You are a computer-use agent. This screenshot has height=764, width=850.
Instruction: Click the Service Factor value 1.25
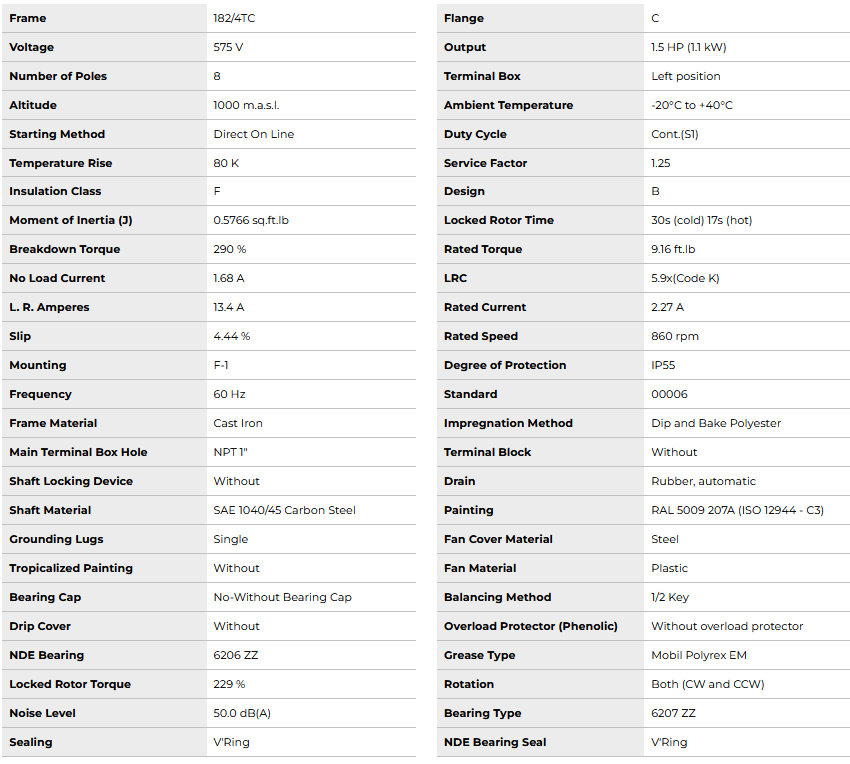click(x=661, y=163)
